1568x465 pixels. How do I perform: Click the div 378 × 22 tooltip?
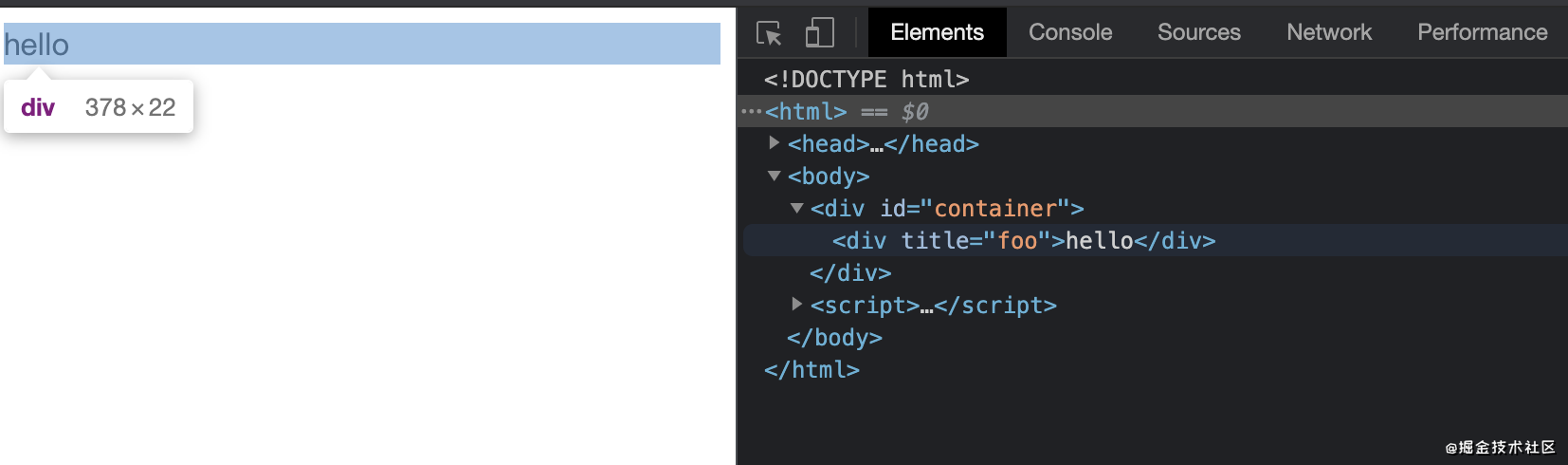[99, 106]
